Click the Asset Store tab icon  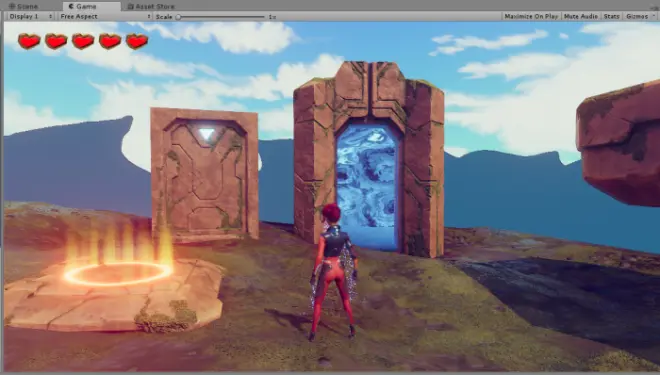point(130,6)
